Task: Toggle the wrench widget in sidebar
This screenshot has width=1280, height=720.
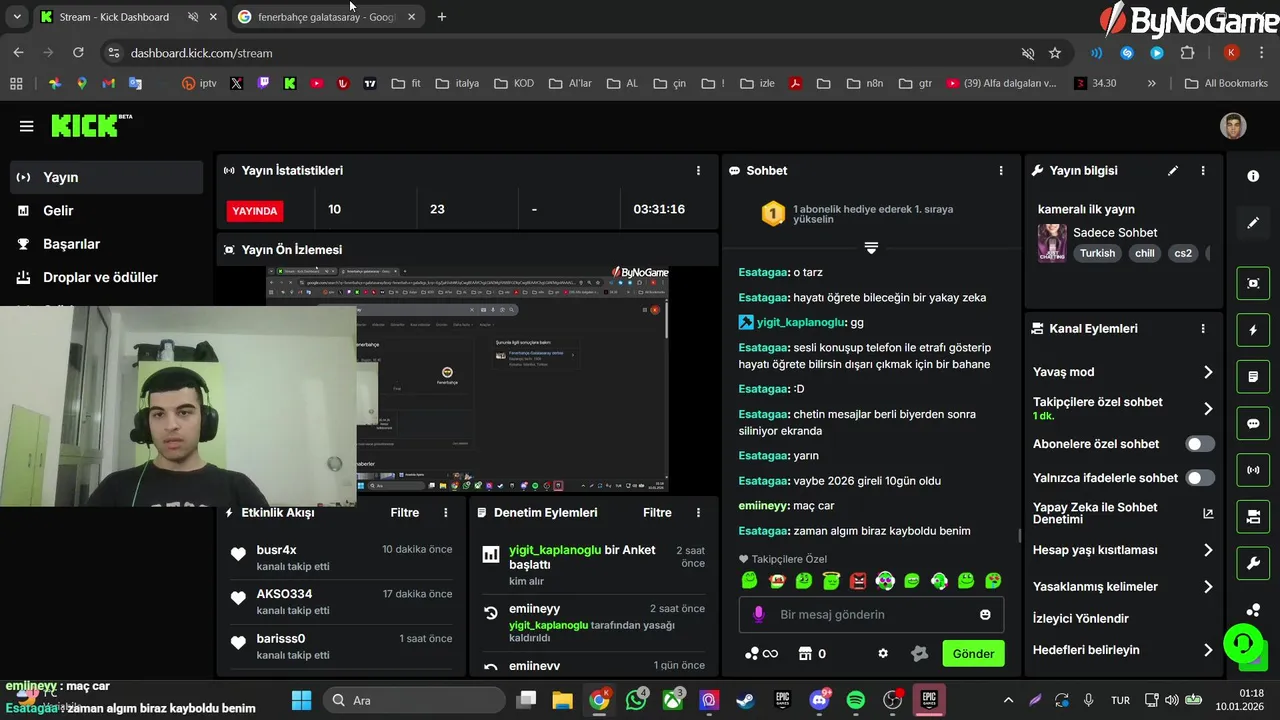Action: [1253, 564]
